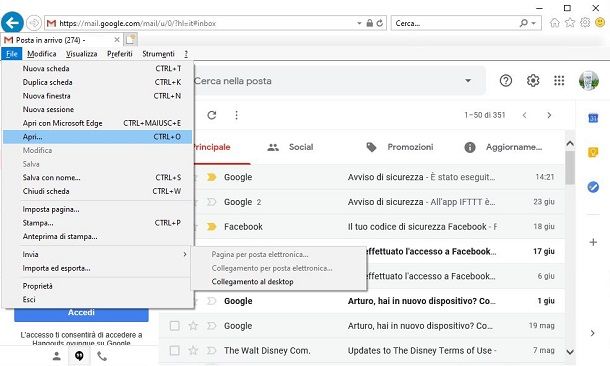The image size is (610, 366).
Task: Star The Walt Disney Com. email
Action: [193, 350]
